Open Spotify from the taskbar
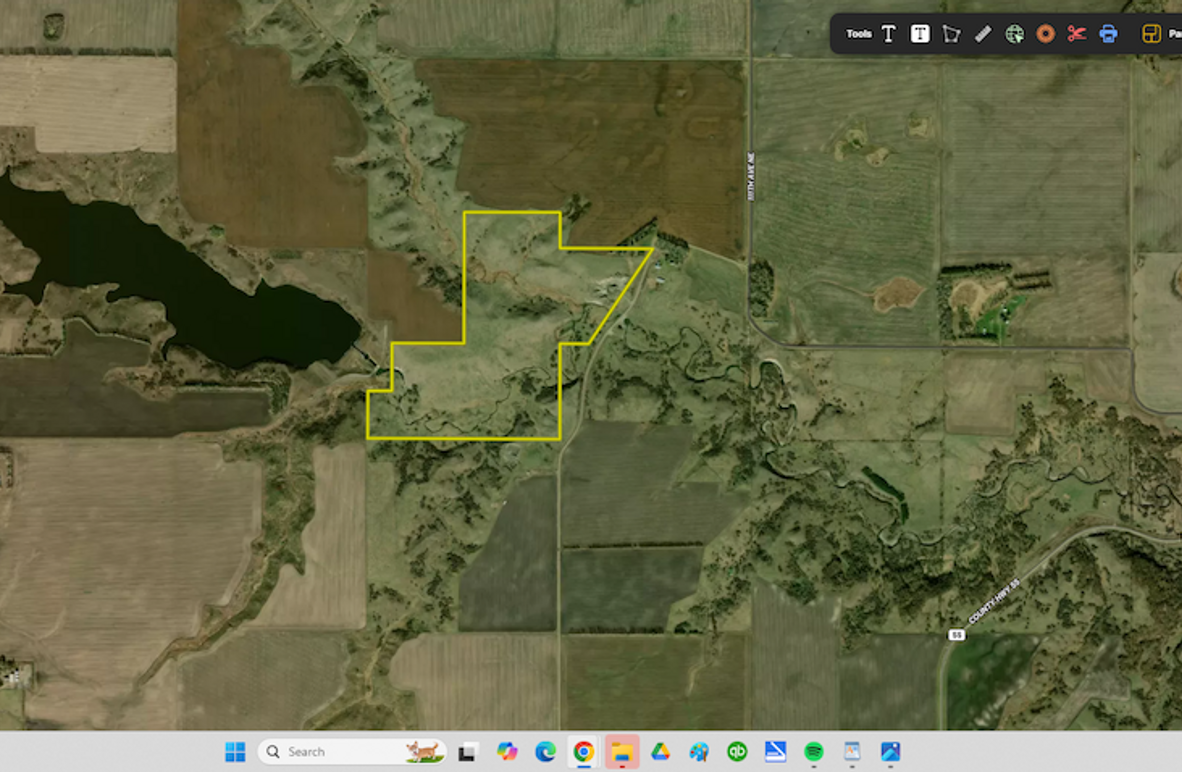 tap(813, 752)
